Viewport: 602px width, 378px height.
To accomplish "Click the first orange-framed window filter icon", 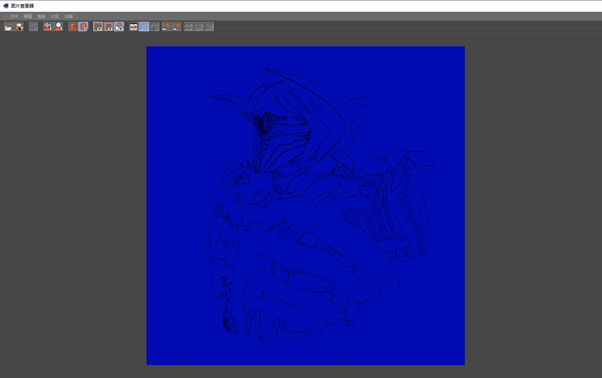I will pyautogui.click(x=98, y=26).
